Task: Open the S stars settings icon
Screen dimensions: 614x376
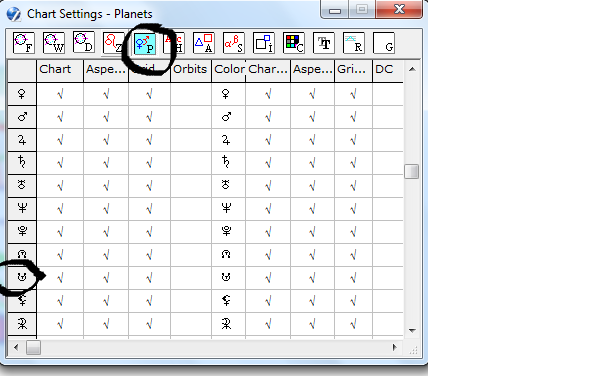Action: (234, 43)
